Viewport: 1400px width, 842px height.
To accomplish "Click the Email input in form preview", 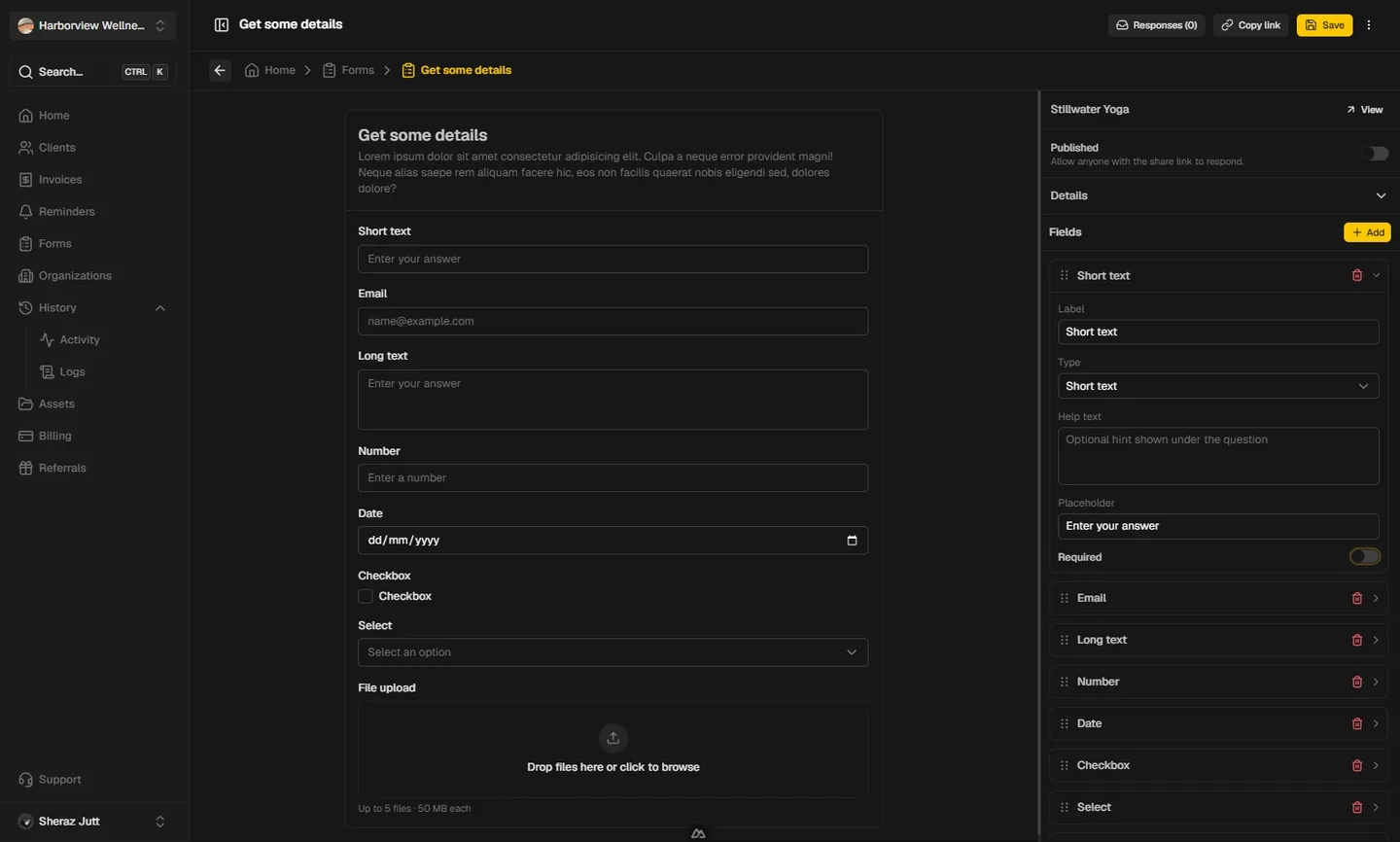I will click(x=612, y=322).
